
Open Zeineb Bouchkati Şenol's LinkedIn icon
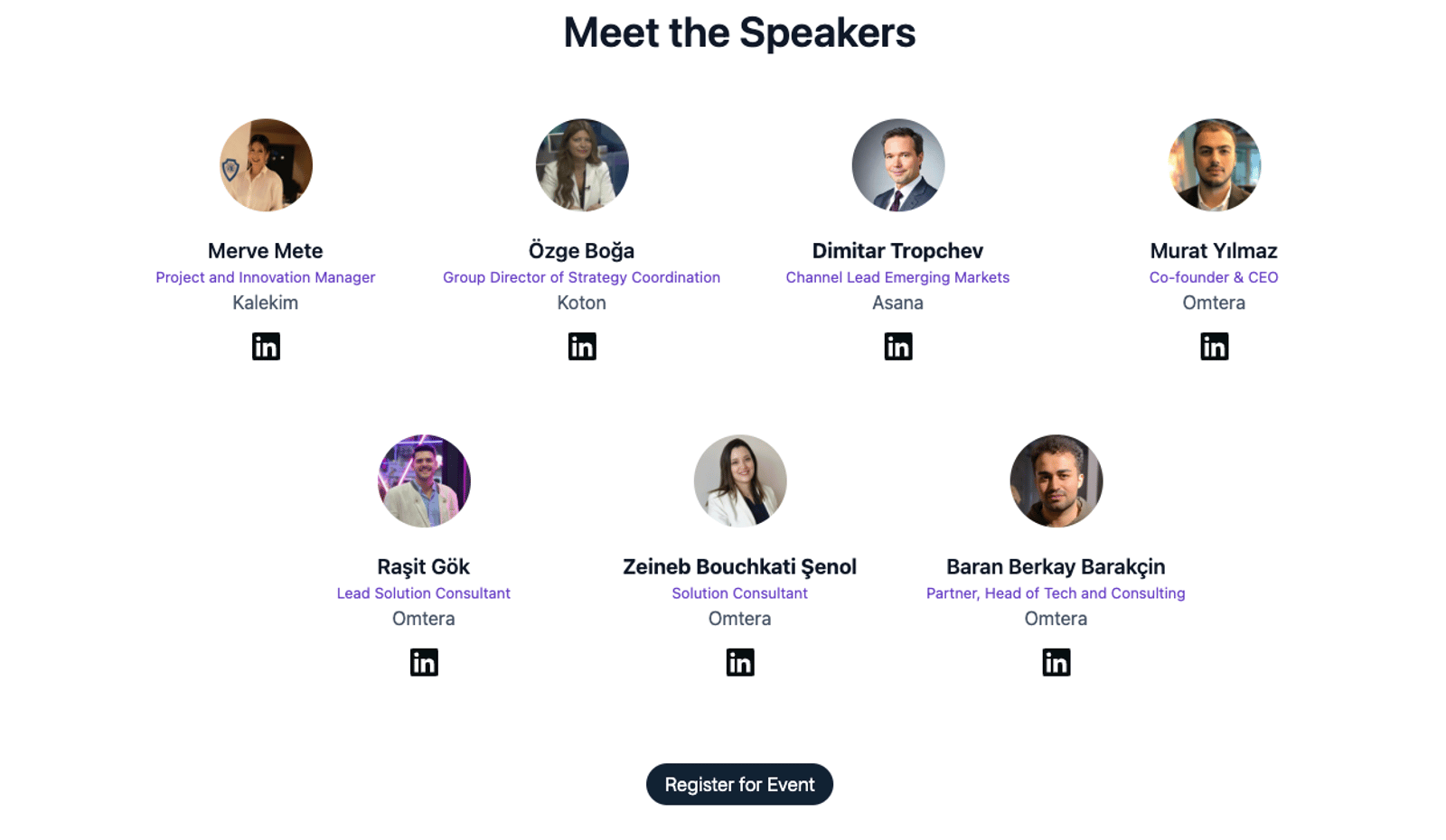(740, 663)
